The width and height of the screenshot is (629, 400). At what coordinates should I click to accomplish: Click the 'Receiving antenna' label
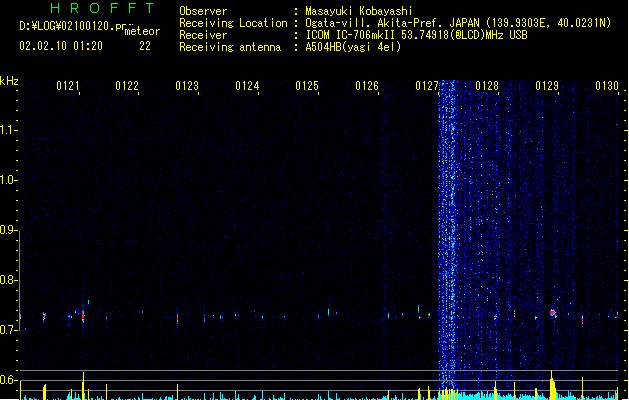click(230, 47)
